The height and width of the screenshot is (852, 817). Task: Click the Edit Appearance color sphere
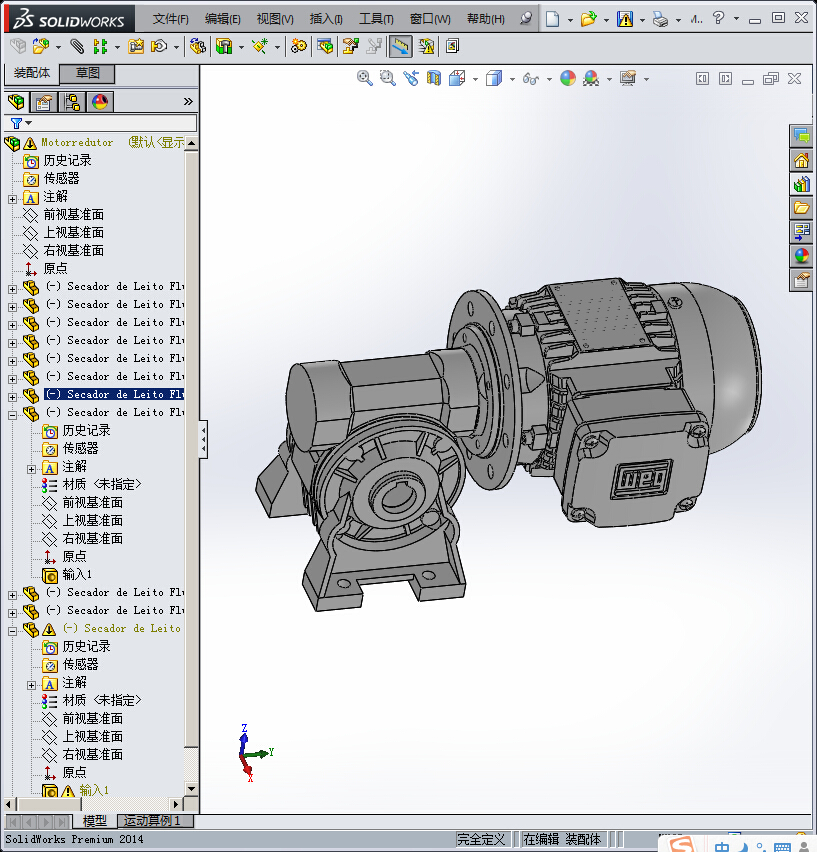tap(568, 78)
